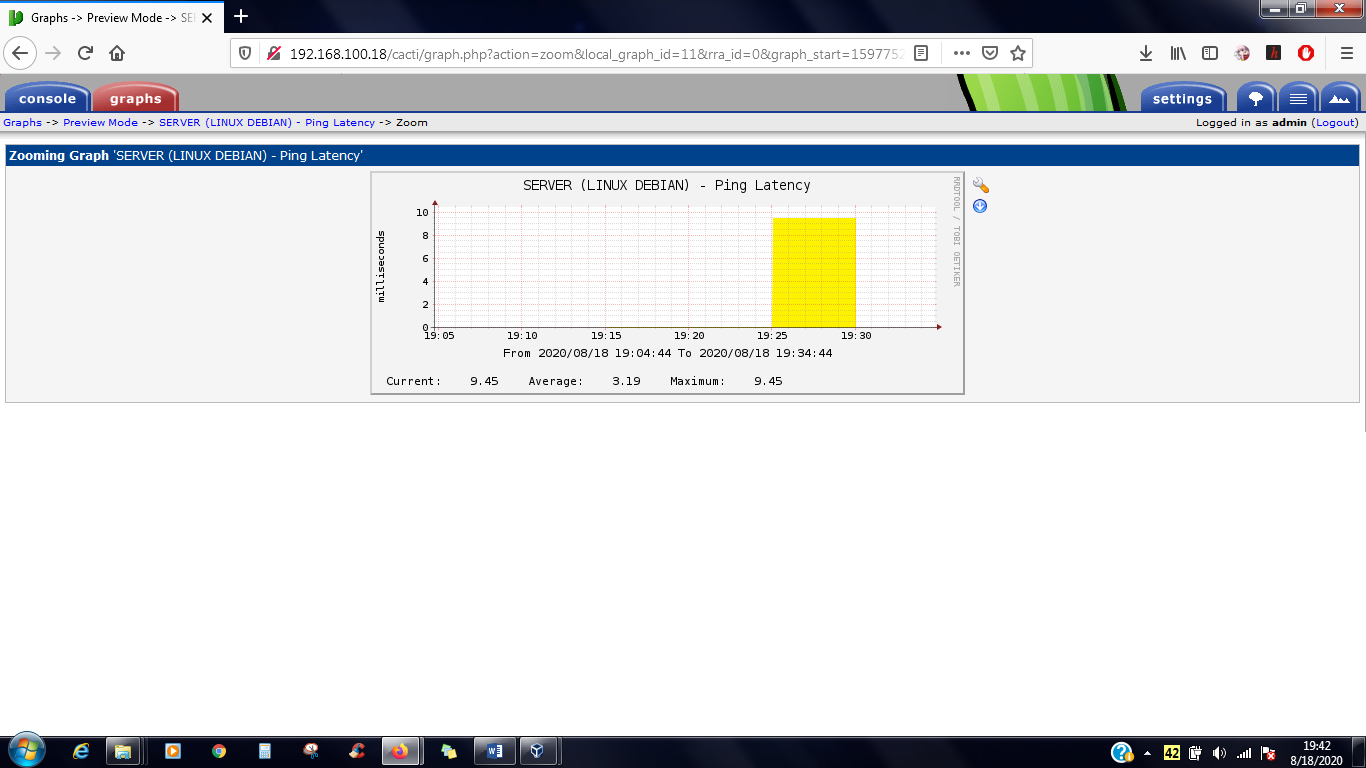The image size is (1366, 768).
Task: Open a new browser tab
Action: (241, 17)
